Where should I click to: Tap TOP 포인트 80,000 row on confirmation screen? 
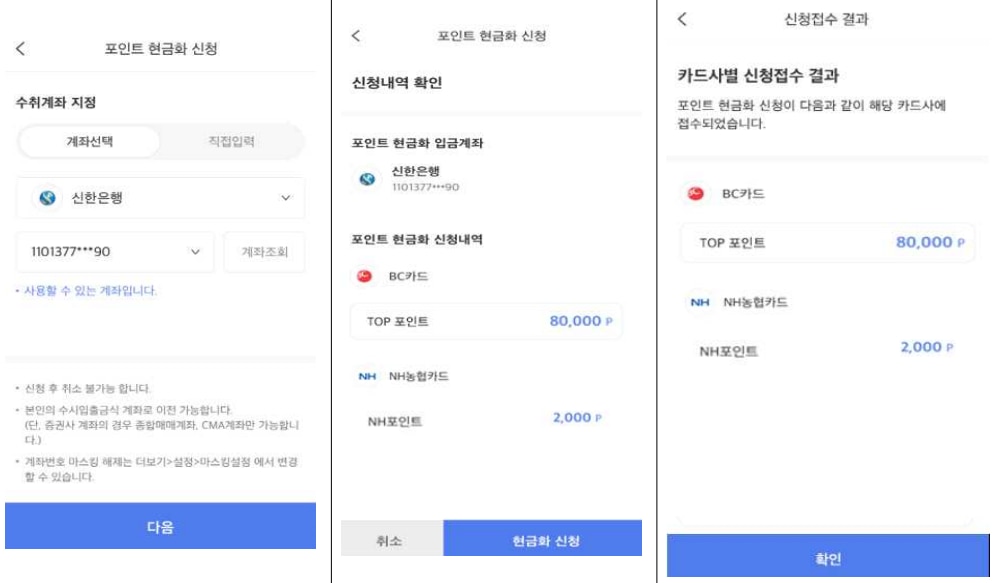coord(486,321)
